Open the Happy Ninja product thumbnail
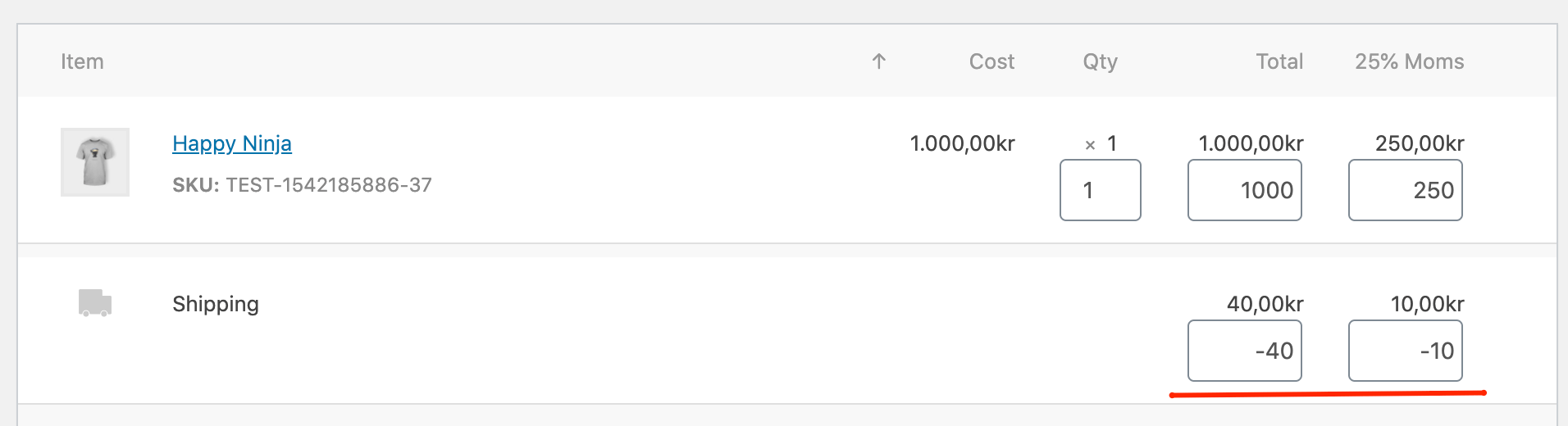 pos(95,162)
